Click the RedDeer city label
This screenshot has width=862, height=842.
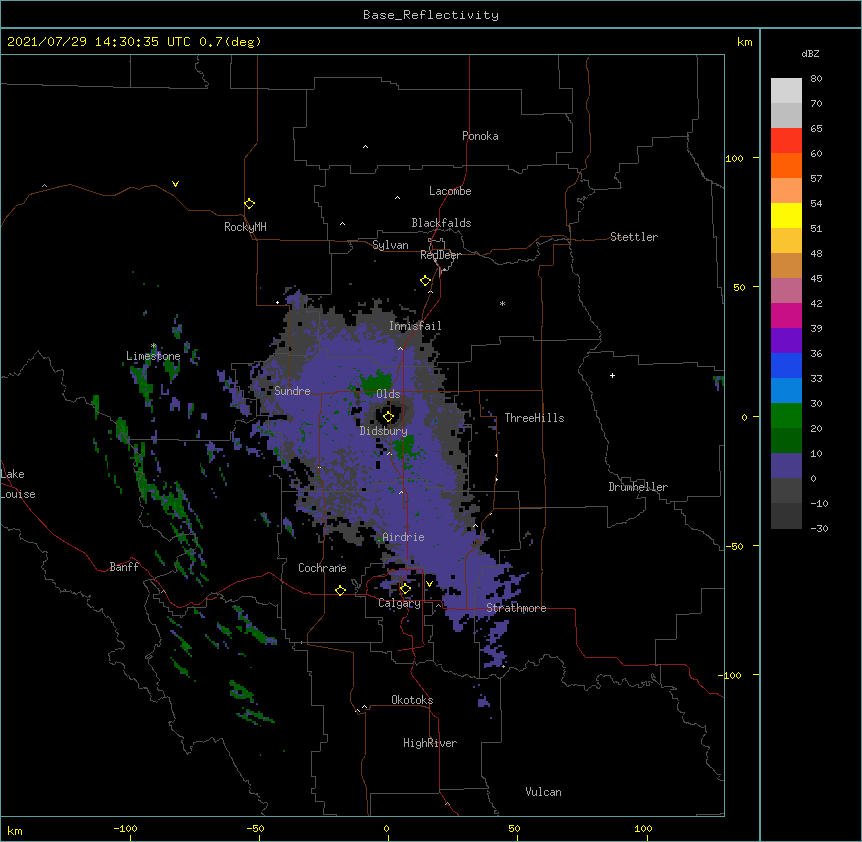pos(440,255)
